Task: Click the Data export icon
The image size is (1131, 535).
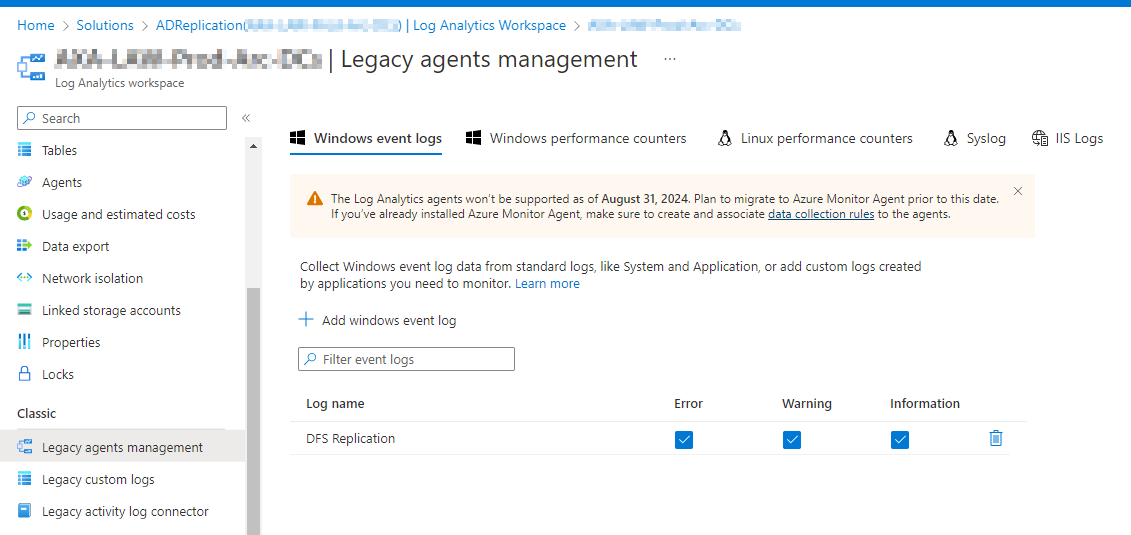Action: pos(25,246)
